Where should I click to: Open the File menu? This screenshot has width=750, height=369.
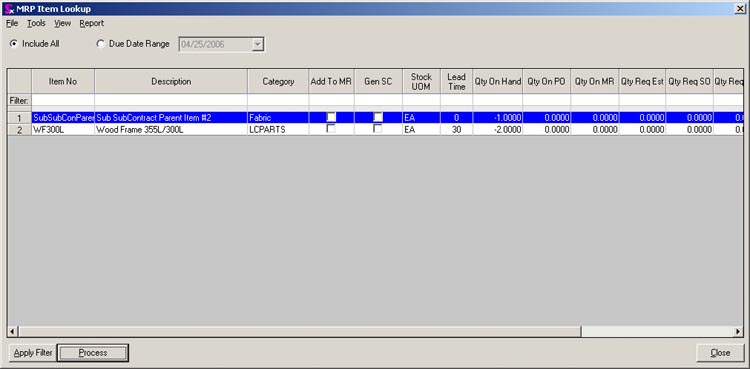point(12,23)
